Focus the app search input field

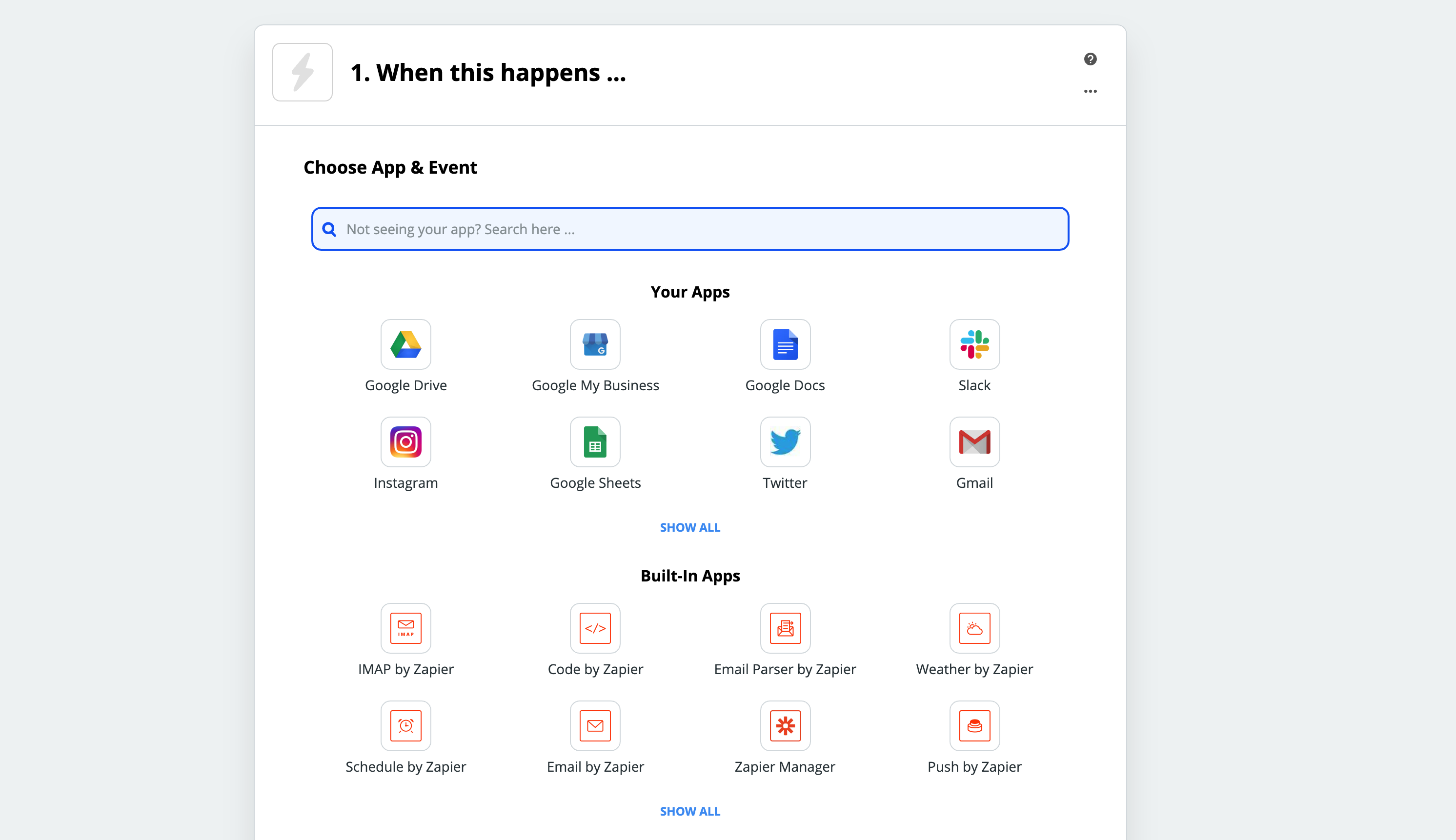coord(689,229)
